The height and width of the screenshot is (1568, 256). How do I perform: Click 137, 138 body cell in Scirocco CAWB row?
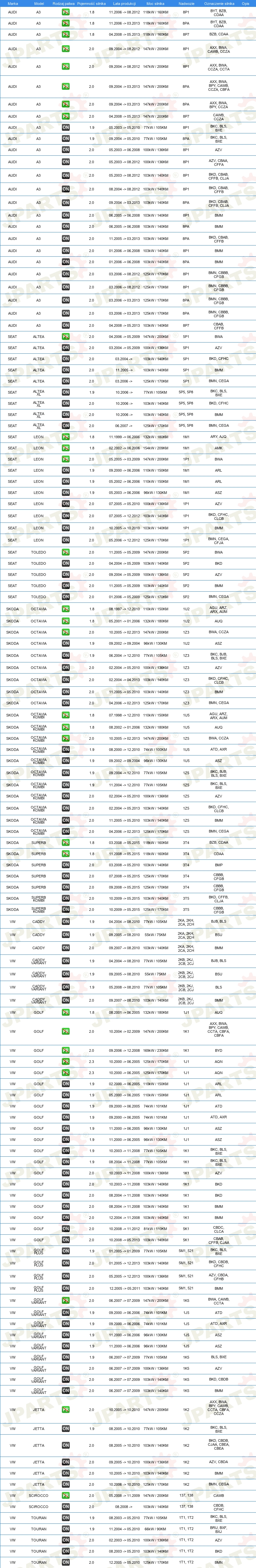click(186, 1496)
